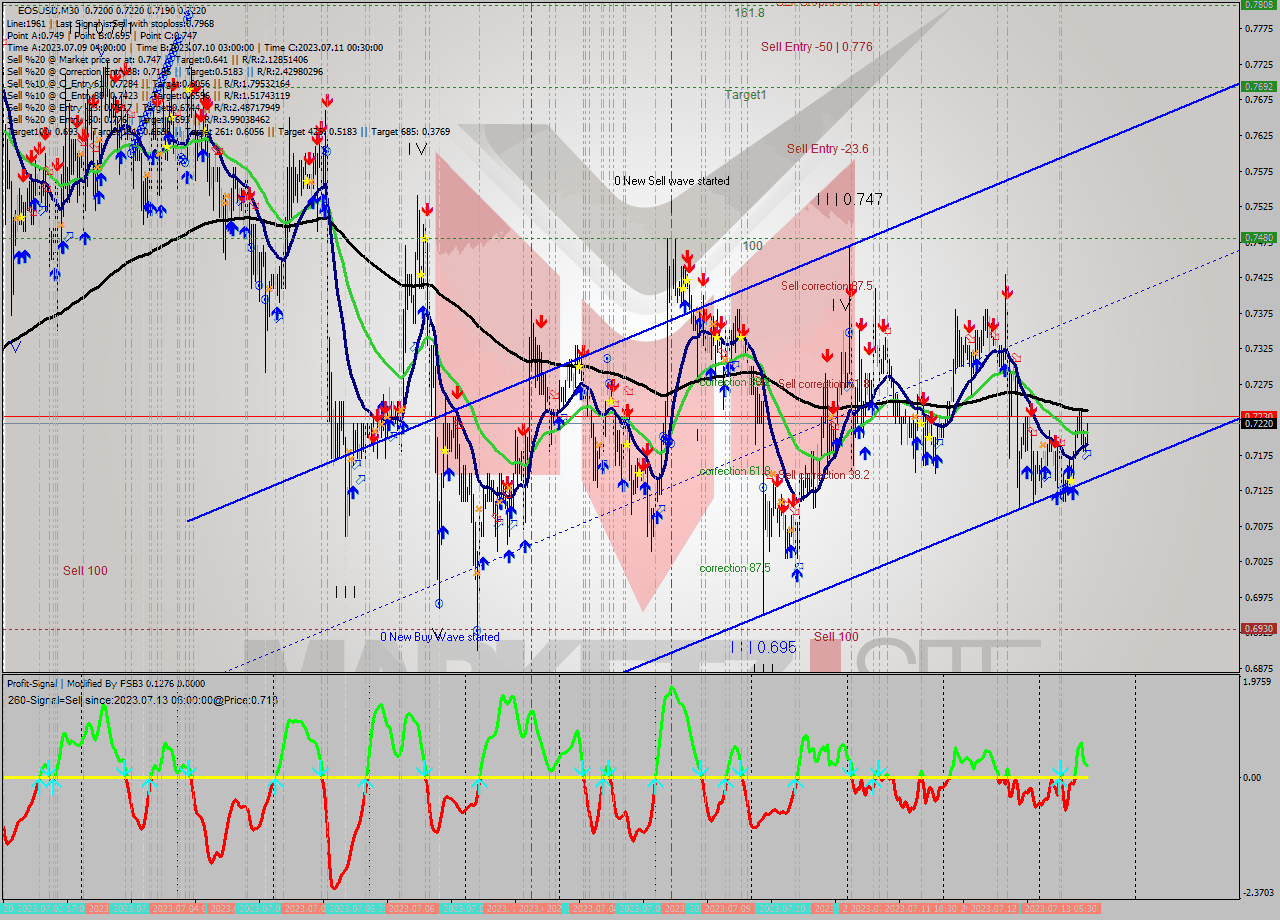Image resolution: width=1280 pixels, height=920 pixels.
Task: Click 0.7775 on the price axis
Action: coord(1258,28)
